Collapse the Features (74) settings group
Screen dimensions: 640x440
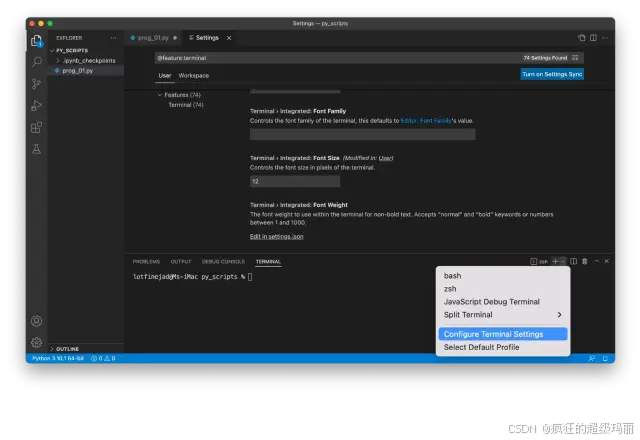pos(160,95)
